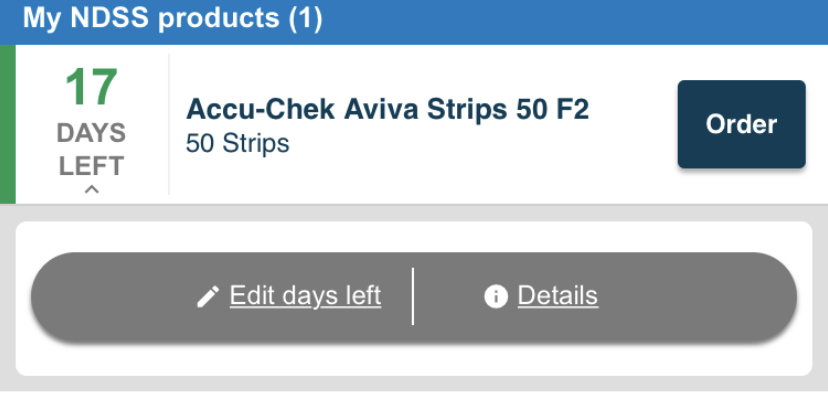This screenshot has width=828, height=394.
Task: Click the word LEFT above the chevron
Action: click(x=91, y=166)
